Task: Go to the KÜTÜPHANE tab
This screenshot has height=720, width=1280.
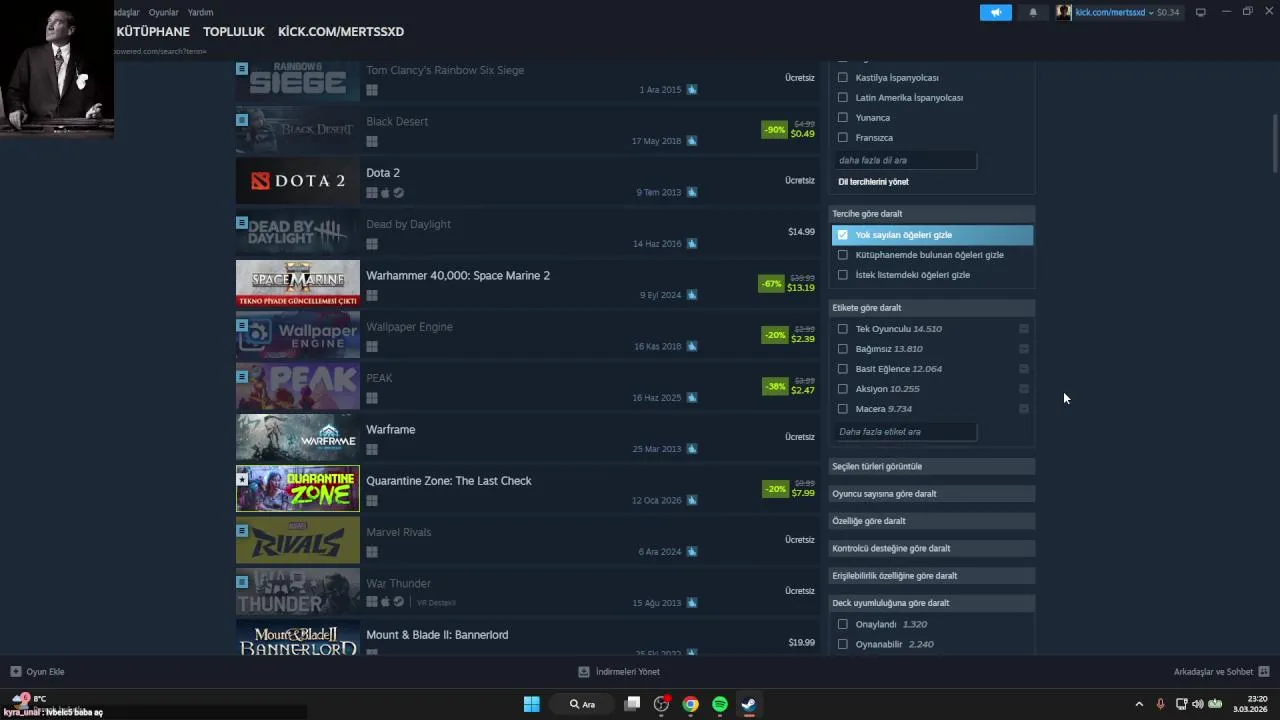Action: 153,32
